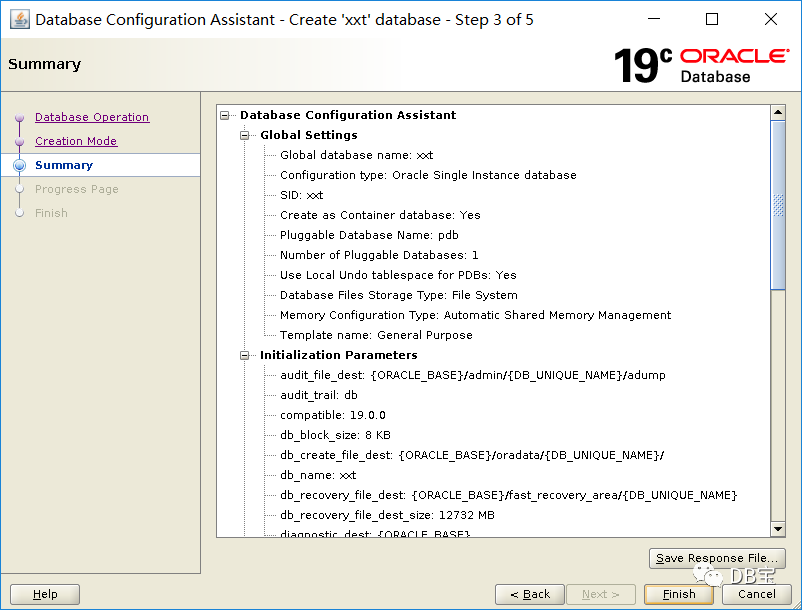Collapse the Initialization Parameters tree node
This screenshot has height=610, width=802.
244,355
